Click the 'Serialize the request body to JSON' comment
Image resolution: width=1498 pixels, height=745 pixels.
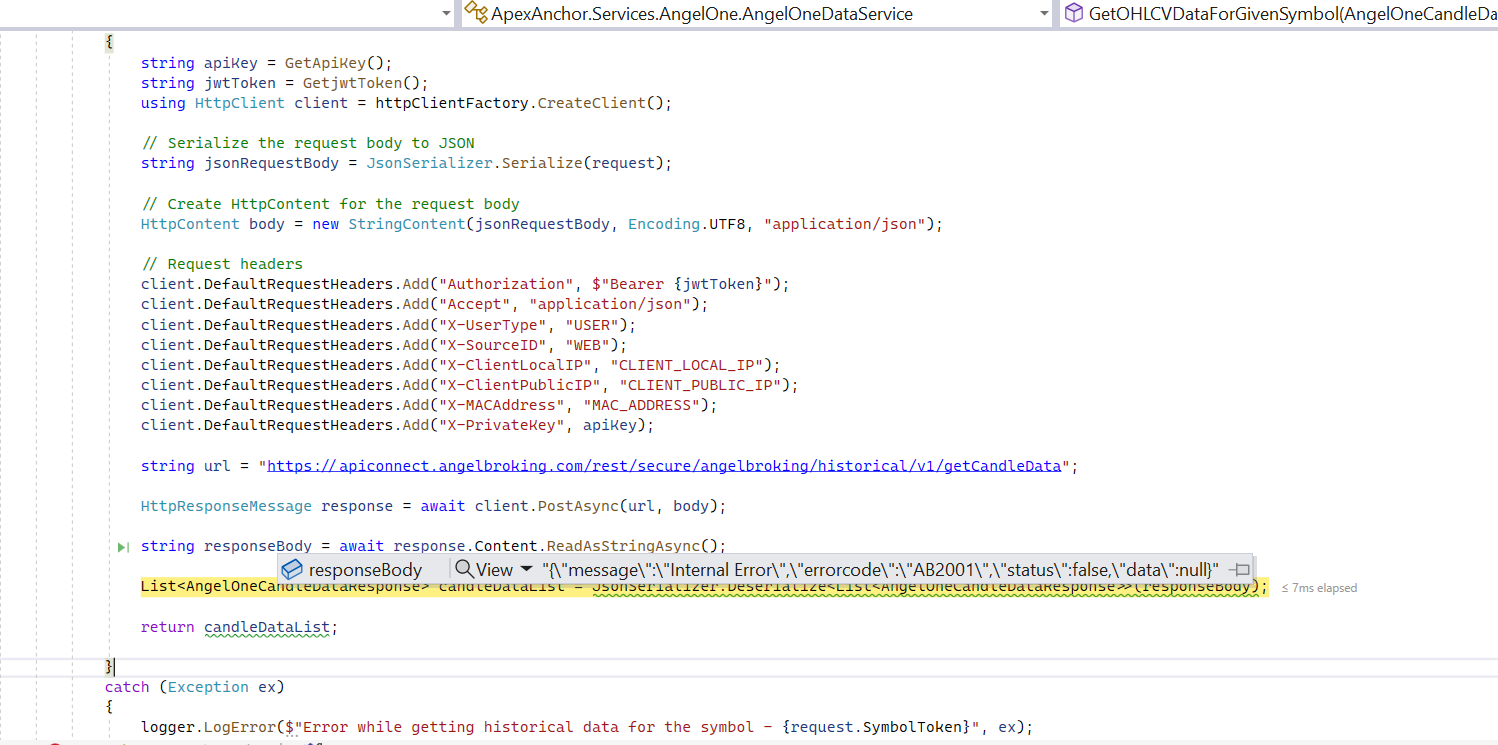pos(308,143)
